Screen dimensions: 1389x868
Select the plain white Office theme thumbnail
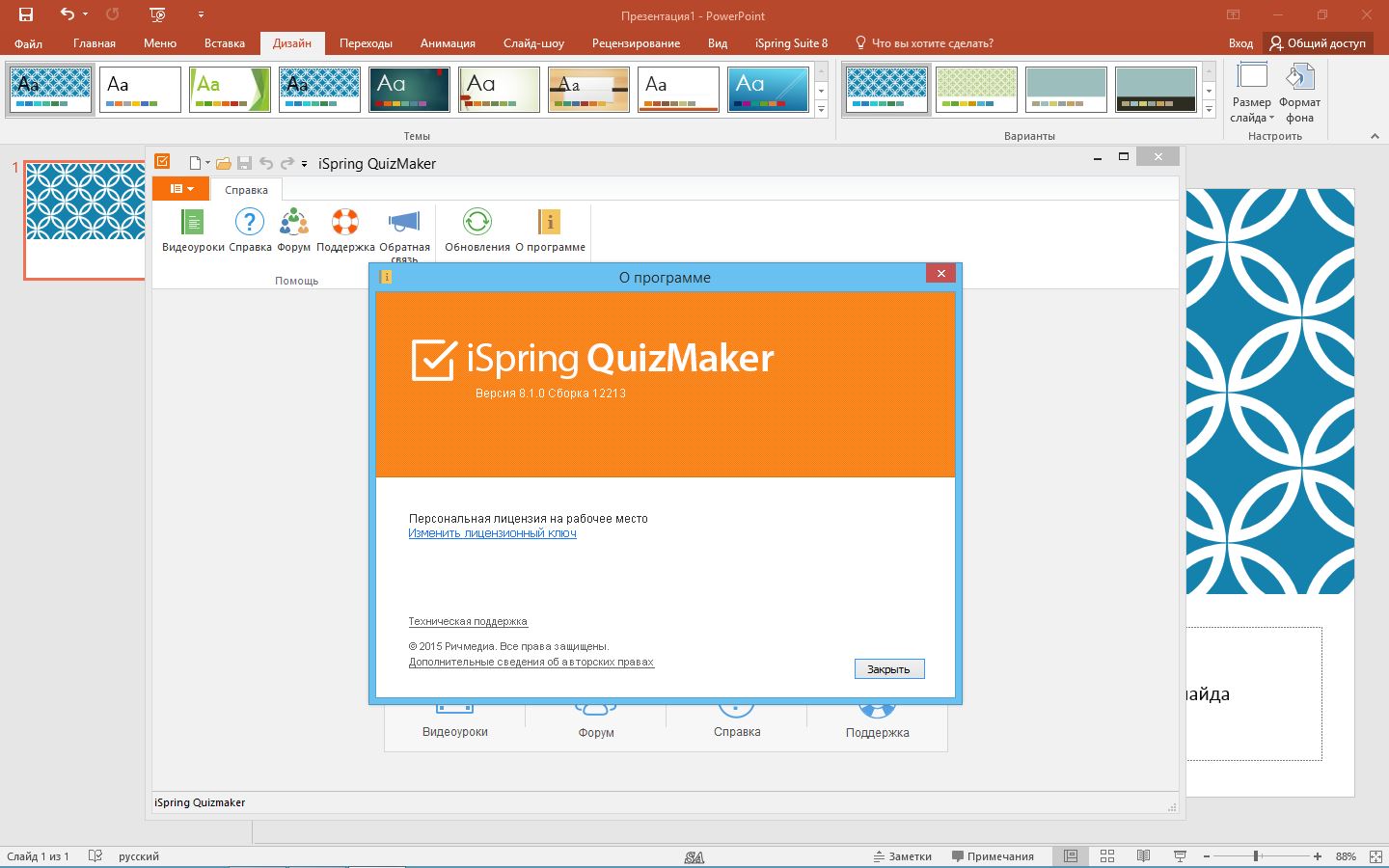[x=140, y=90]
